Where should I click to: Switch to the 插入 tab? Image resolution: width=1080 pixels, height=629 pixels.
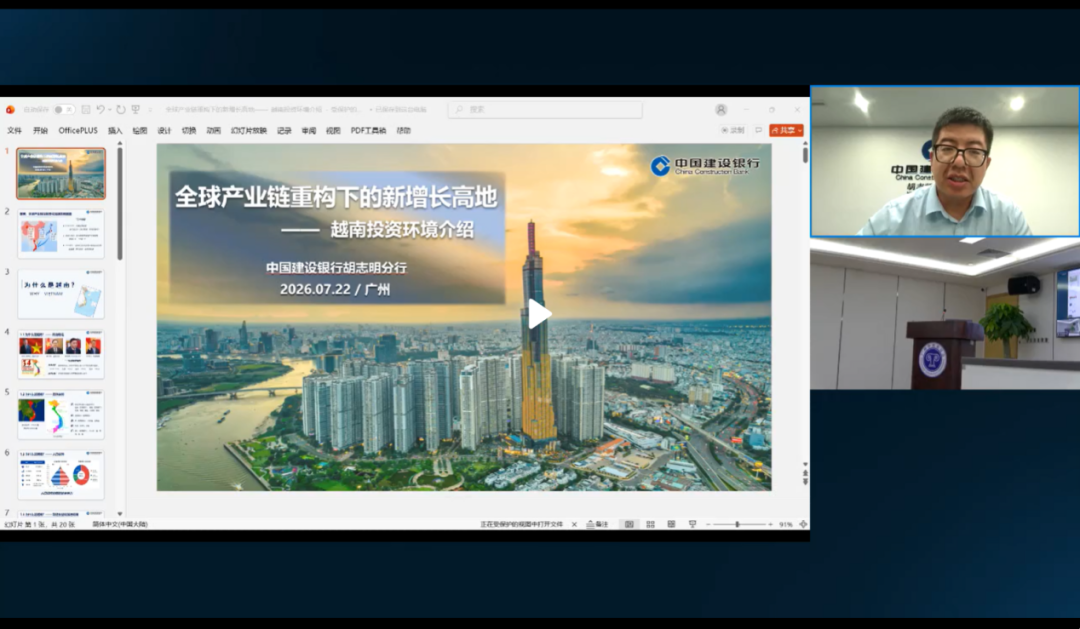[x=115, y=130]
